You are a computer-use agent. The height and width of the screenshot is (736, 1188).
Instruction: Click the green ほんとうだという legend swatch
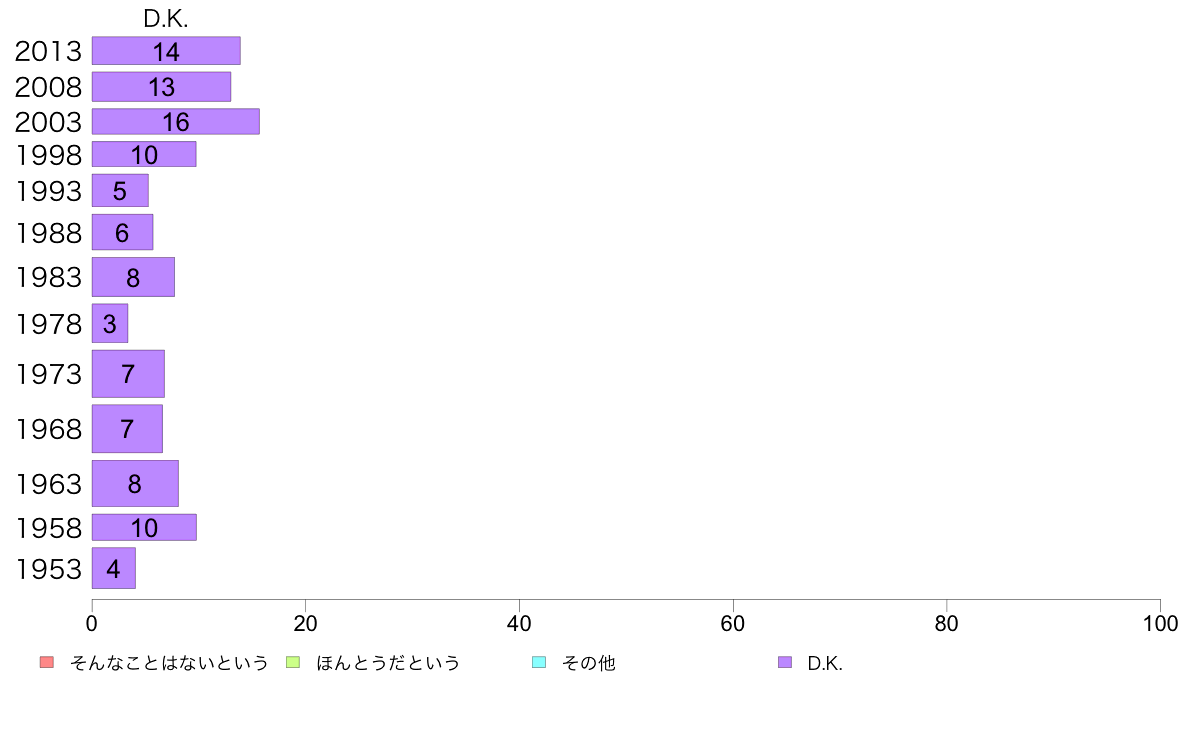pos(292,662)
